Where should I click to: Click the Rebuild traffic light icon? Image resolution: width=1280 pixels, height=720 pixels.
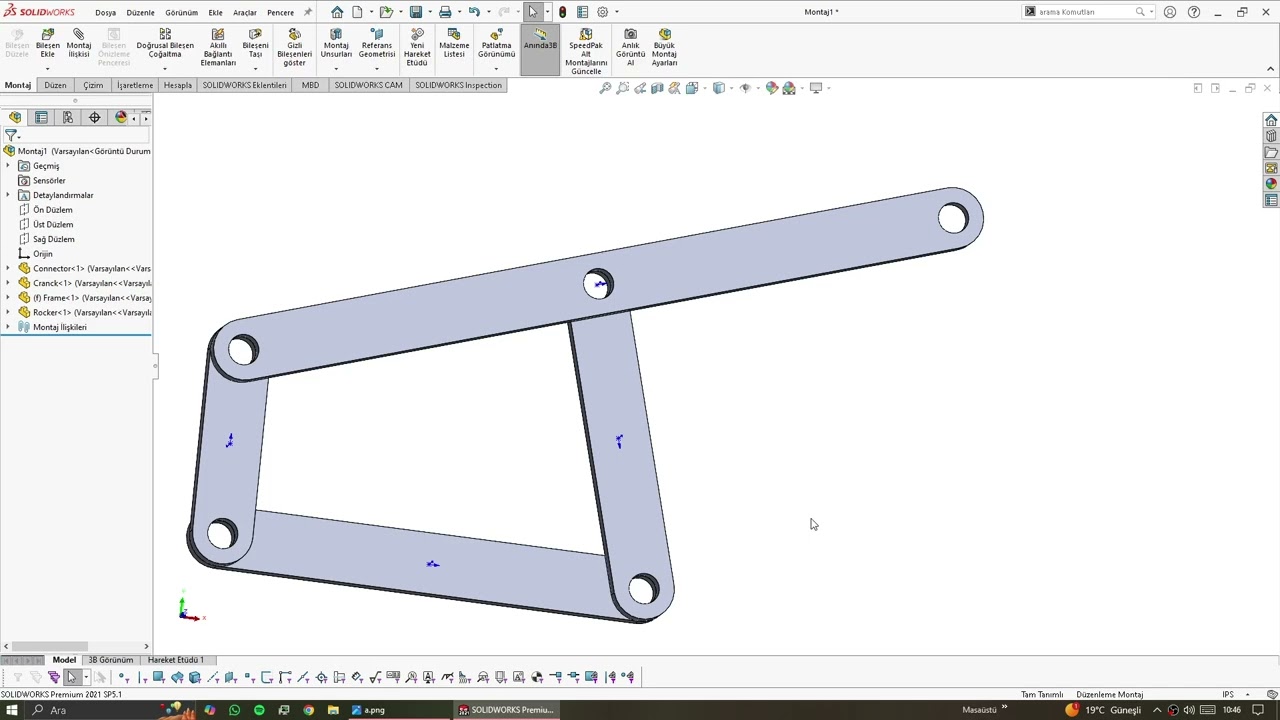pyautogui.click(x=562, y=12)
